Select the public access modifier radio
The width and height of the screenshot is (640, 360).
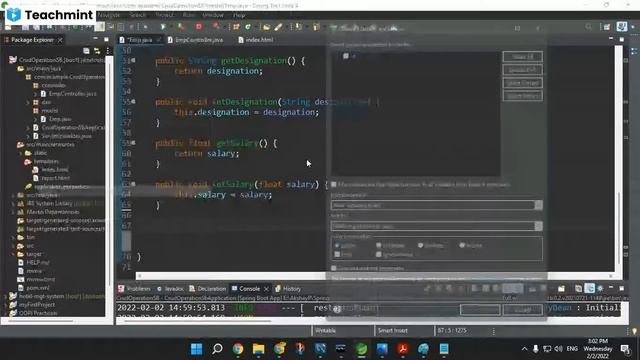click(x=337, y=246)
